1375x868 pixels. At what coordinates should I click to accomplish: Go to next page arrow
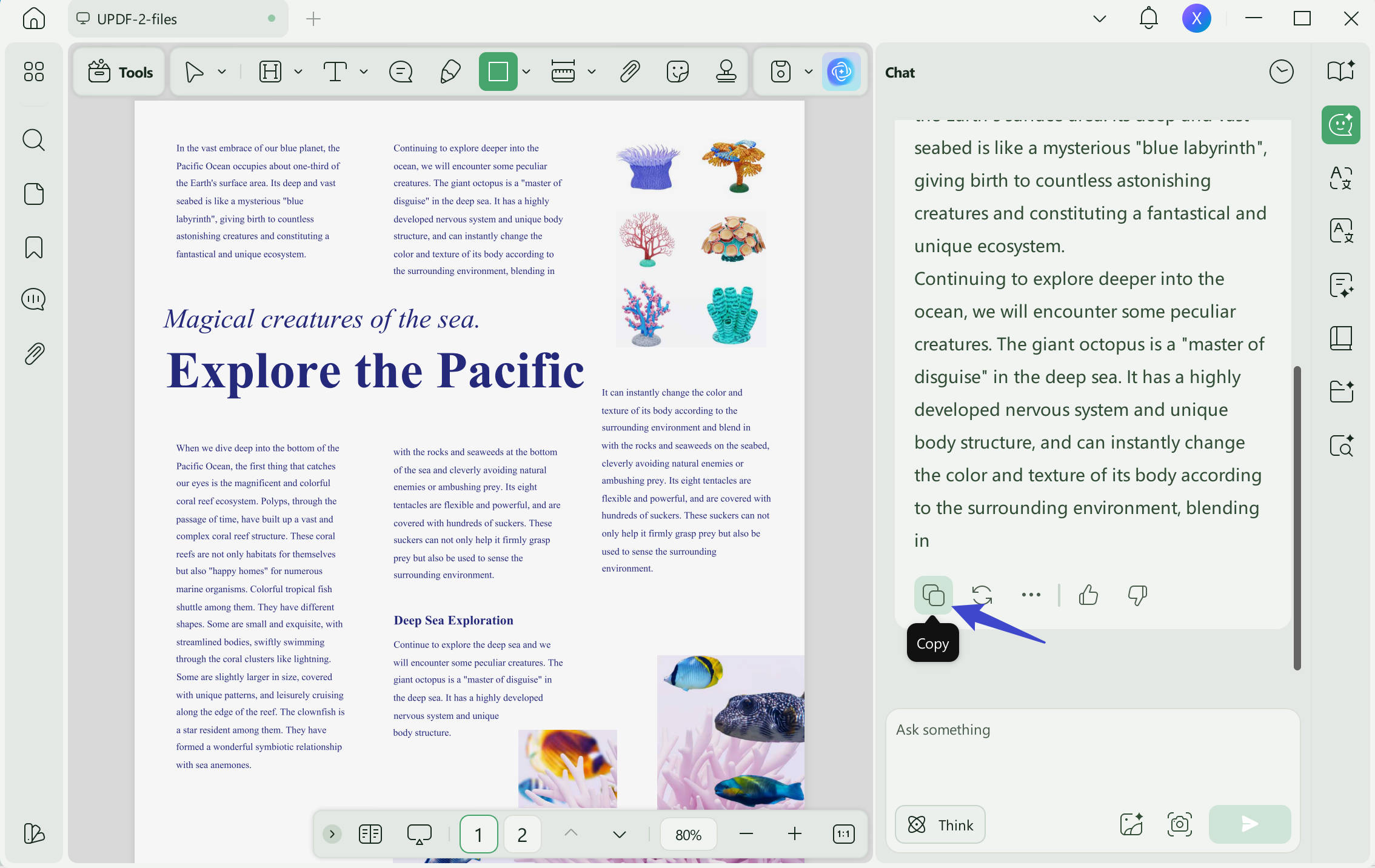tap(619, 835)
